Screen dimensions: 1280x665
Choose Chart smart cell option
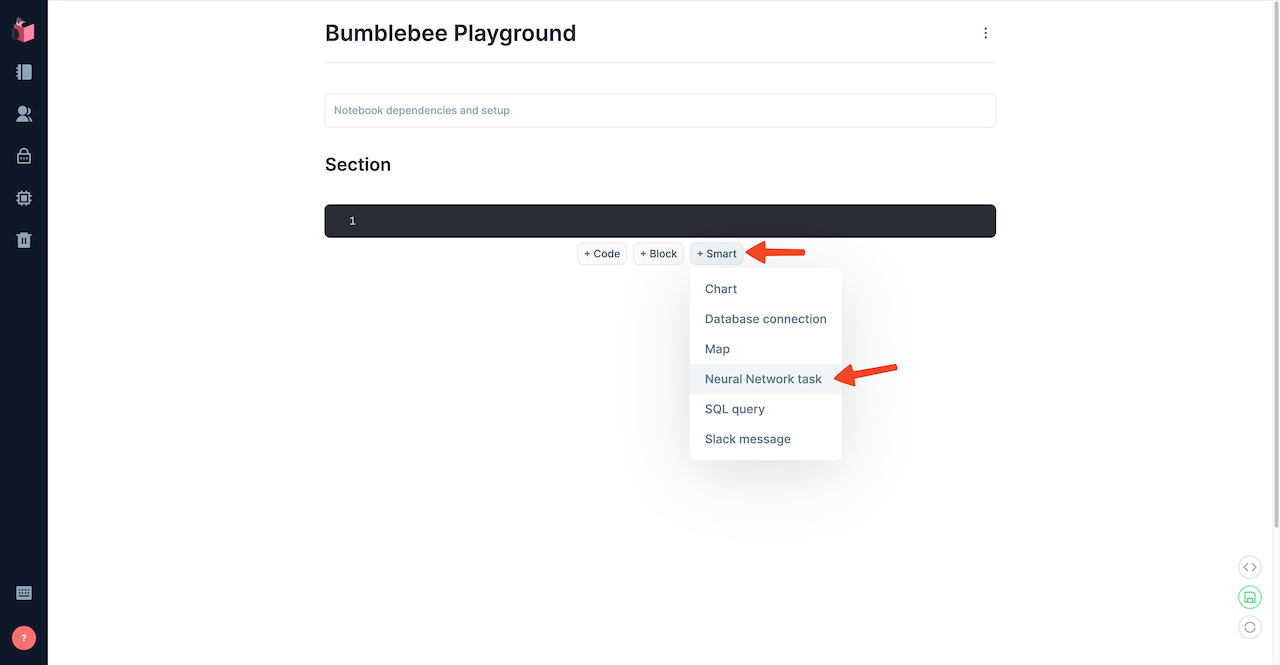point(721,289)
